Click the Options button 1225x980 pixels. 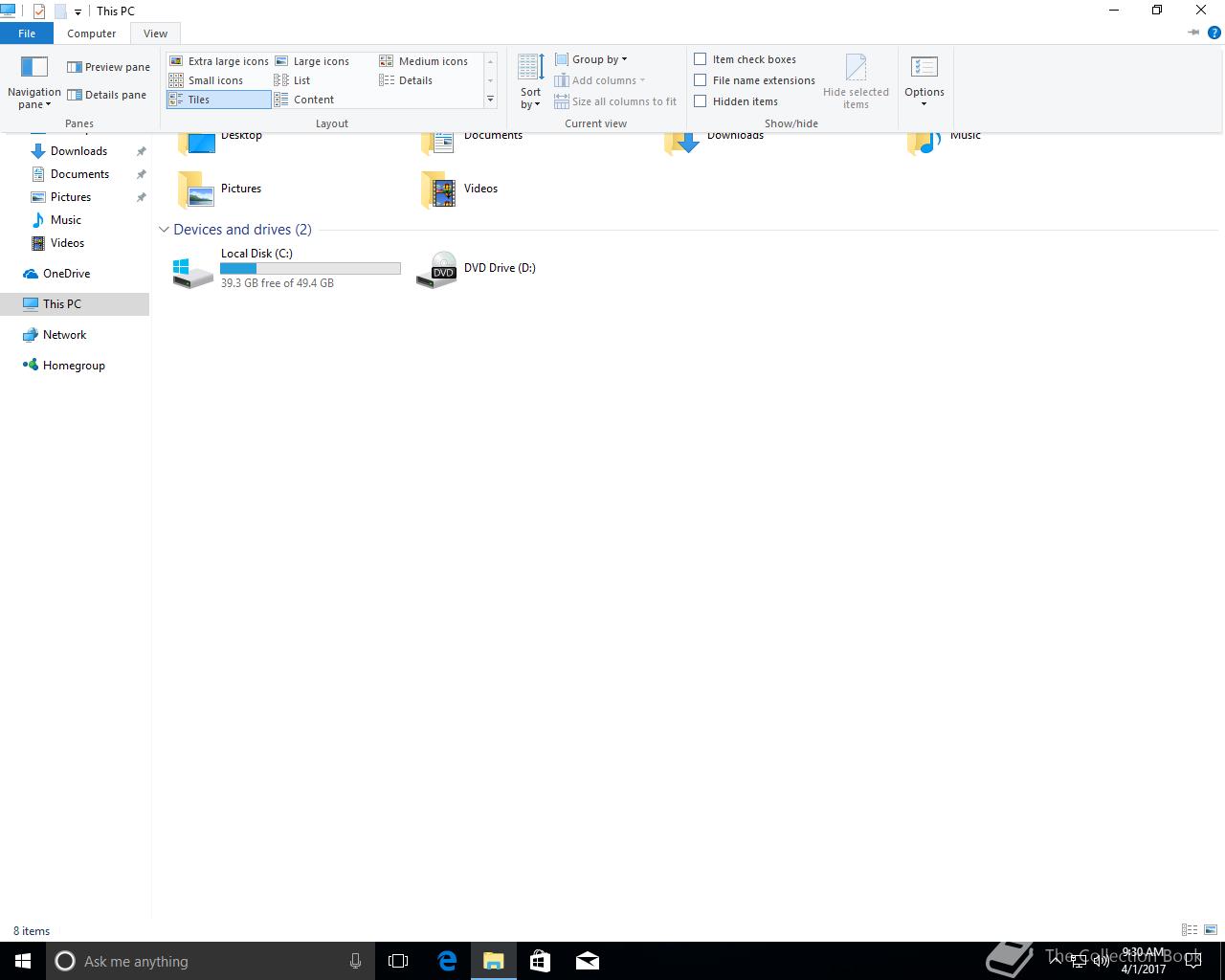click(x=924, y=81)
